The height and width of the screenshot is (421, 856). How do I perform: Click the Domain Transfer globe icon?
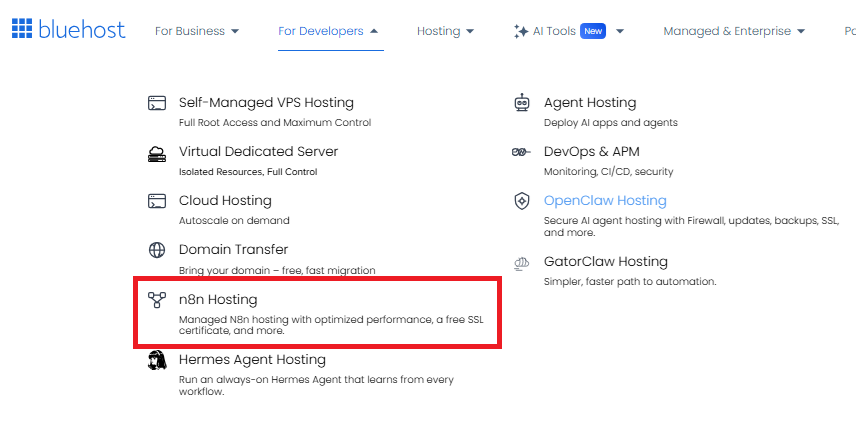point(157,250)
